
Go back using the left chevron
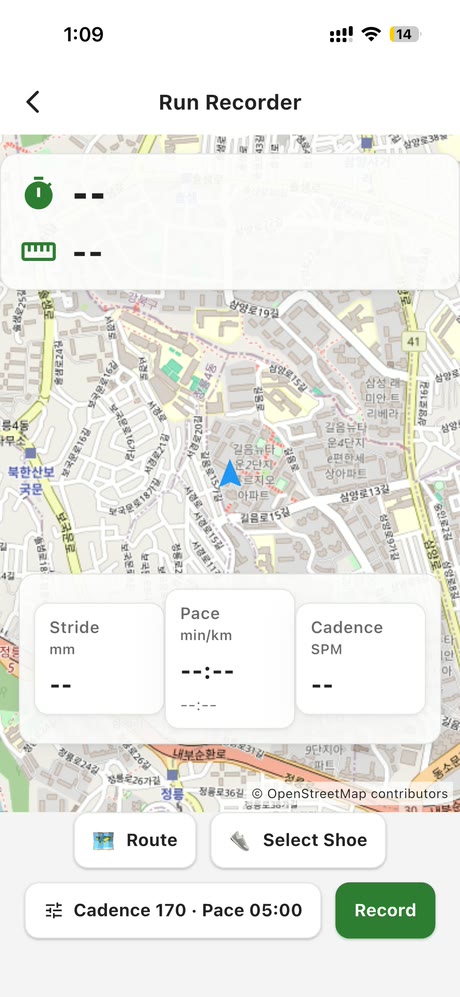pos(32,102)
